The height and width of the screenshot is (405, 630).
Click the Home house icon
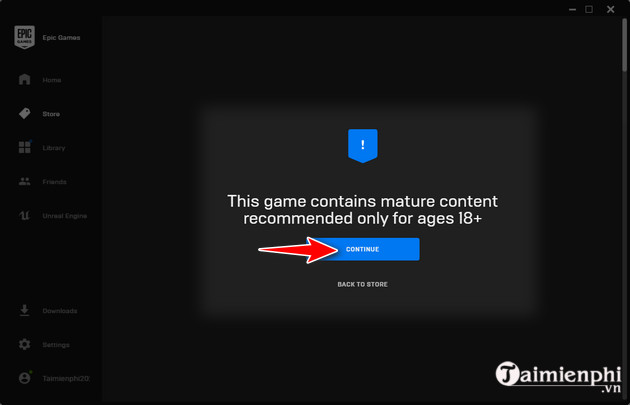click(25, 79)
